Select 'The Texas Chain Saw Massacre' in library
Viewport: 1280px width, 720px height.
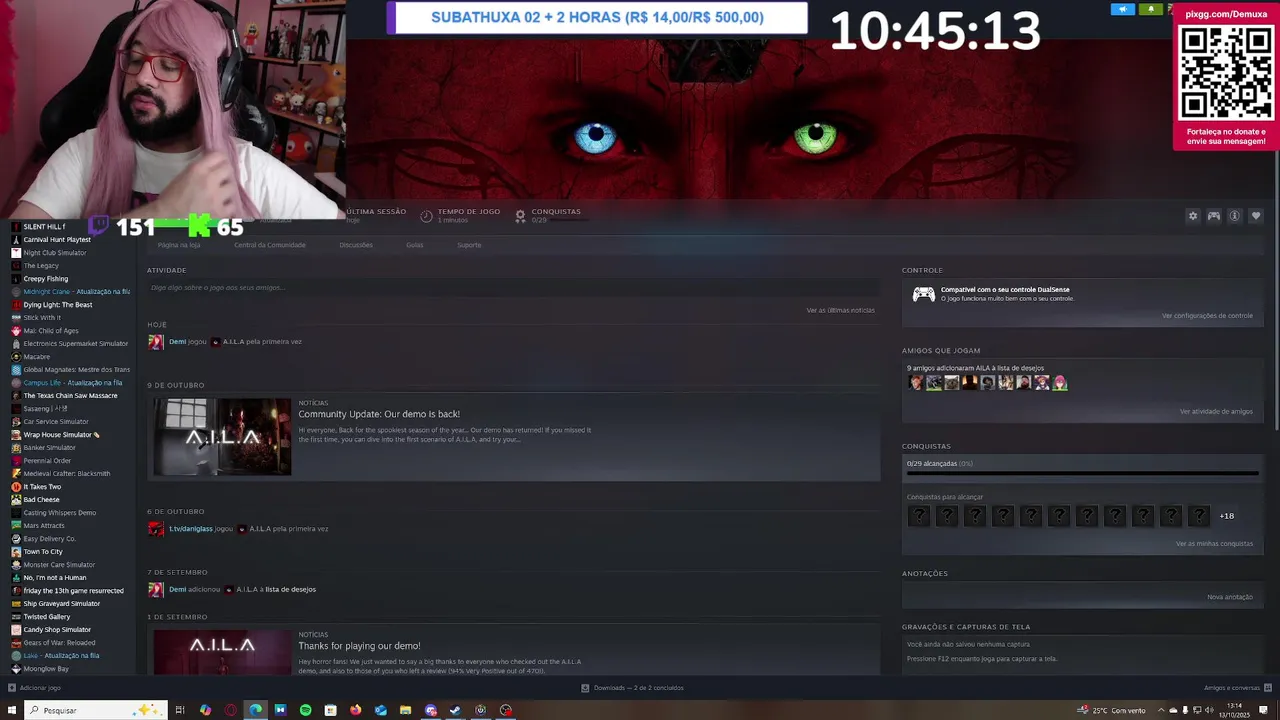70,396
